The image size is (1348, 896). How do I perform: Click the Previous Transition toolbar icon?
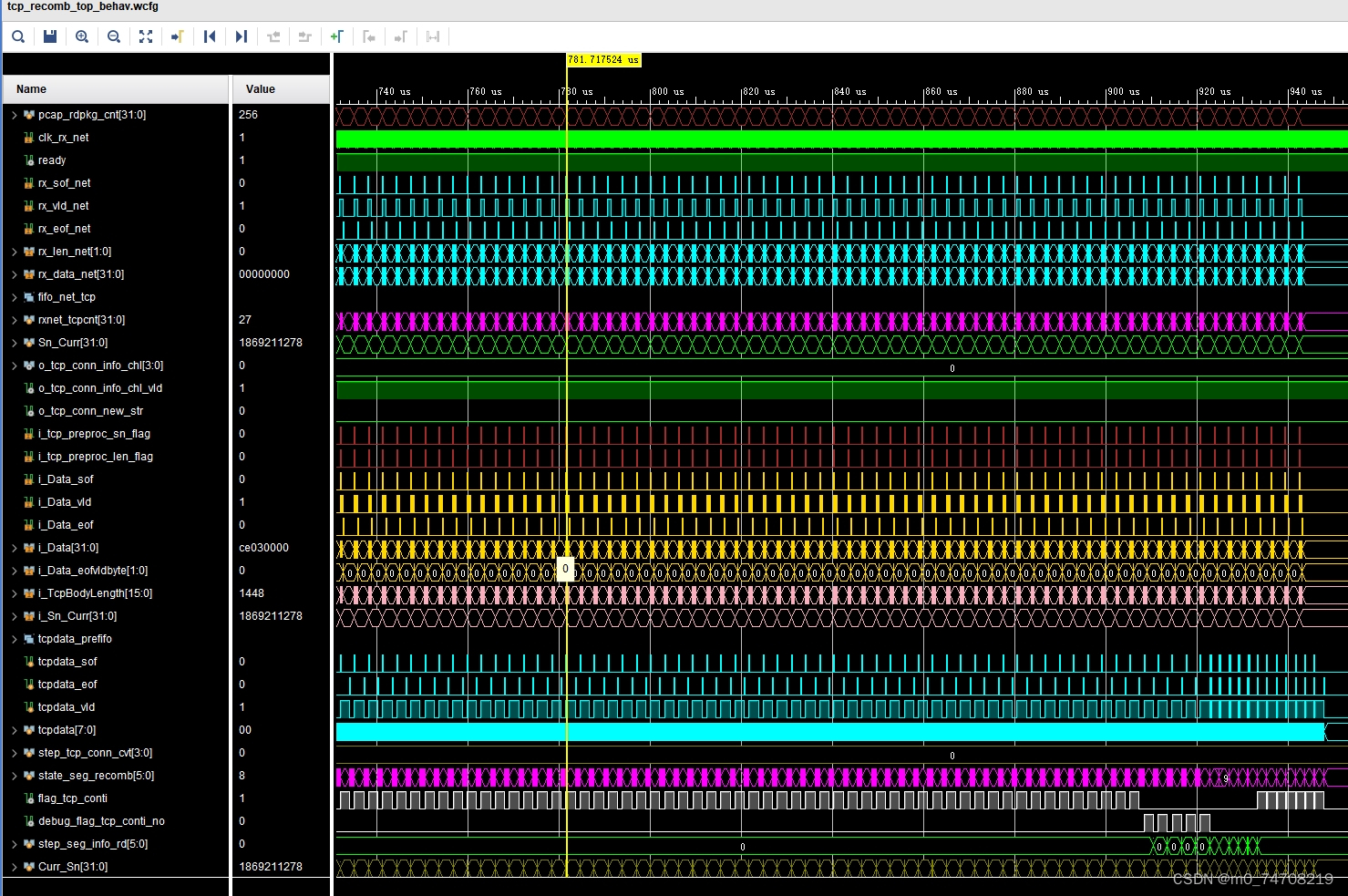273,36
